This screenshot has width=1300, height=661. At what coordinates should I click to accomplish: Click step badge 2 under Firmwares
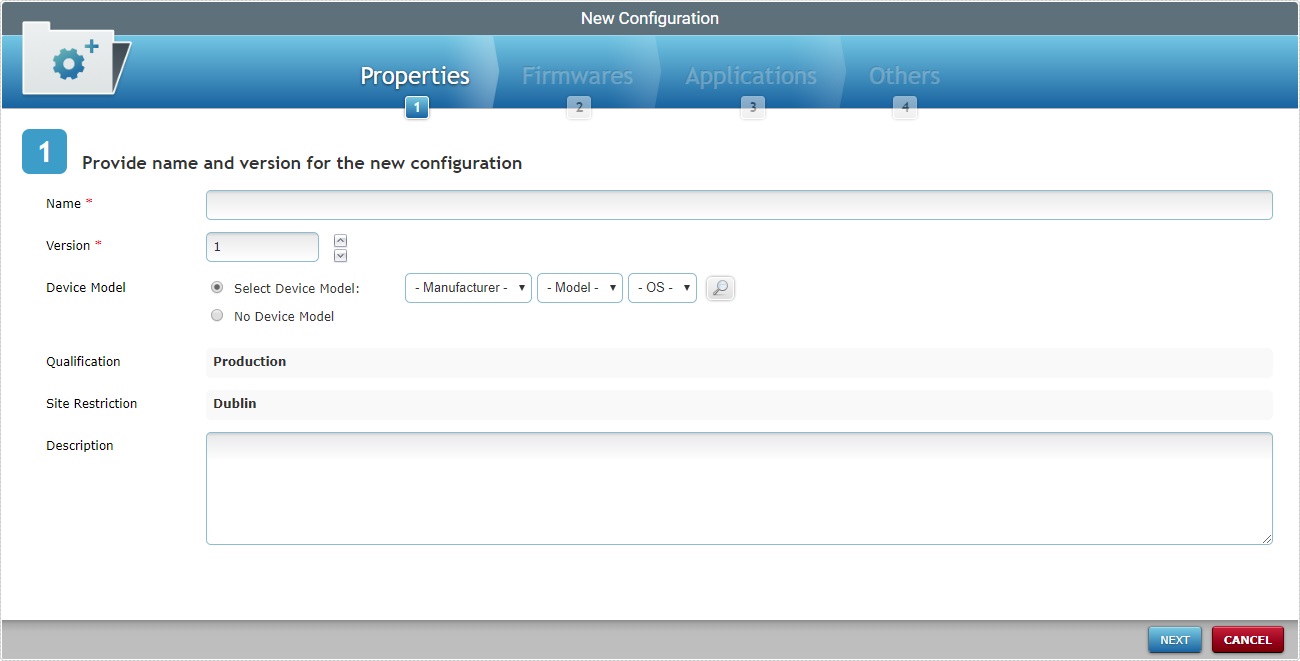578,107
